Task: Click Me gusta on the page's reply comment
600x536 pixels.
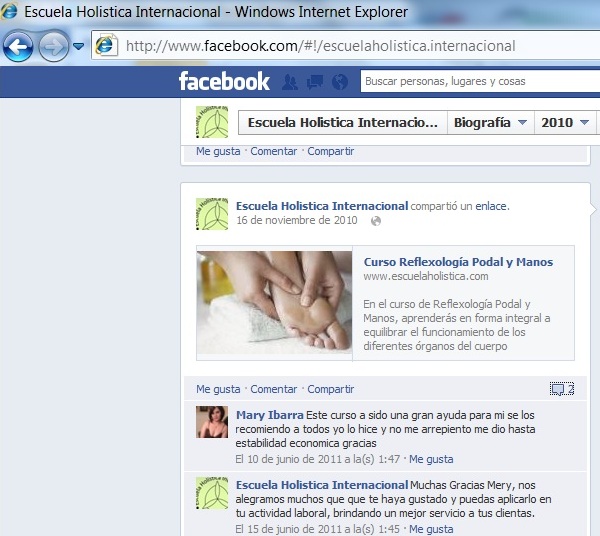Action: [431, 529]
